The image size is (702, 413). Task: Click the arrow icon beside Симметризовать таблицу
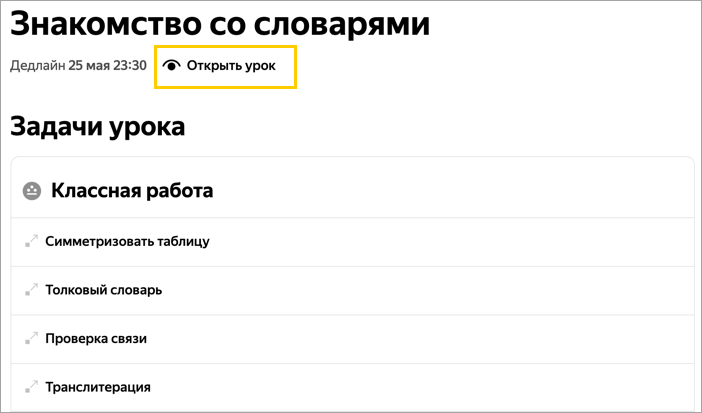pyautogui.click(x=31, y=241)
